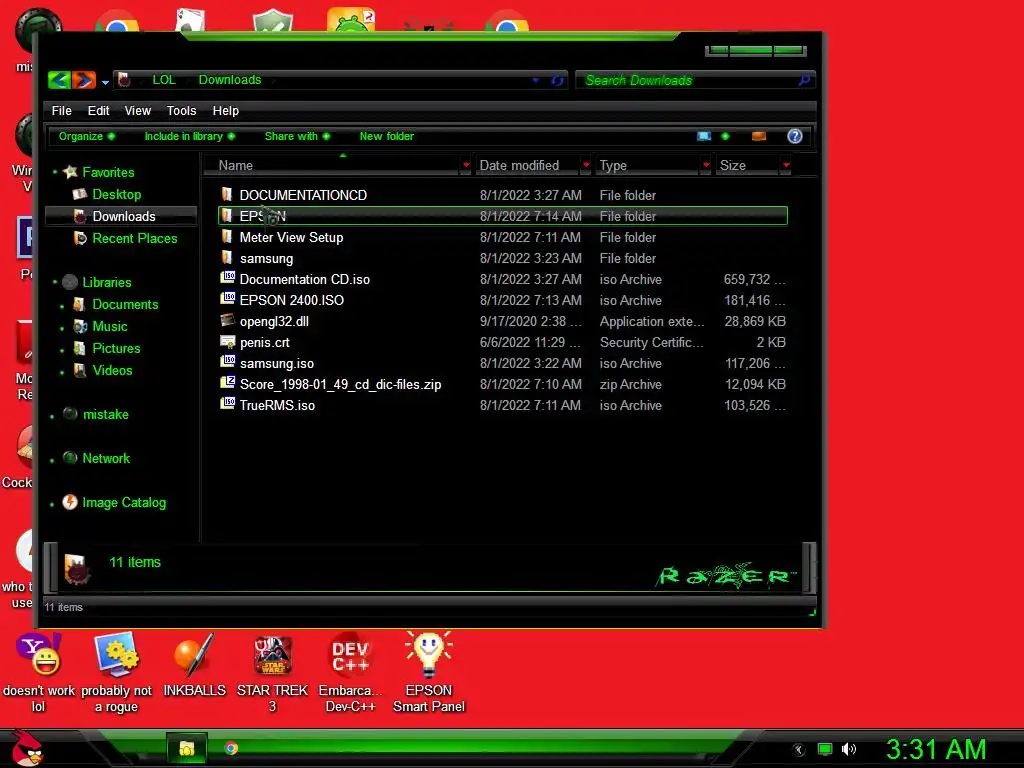Select mistake in navigation pane
1024x768 pixels.
(105, 414)
